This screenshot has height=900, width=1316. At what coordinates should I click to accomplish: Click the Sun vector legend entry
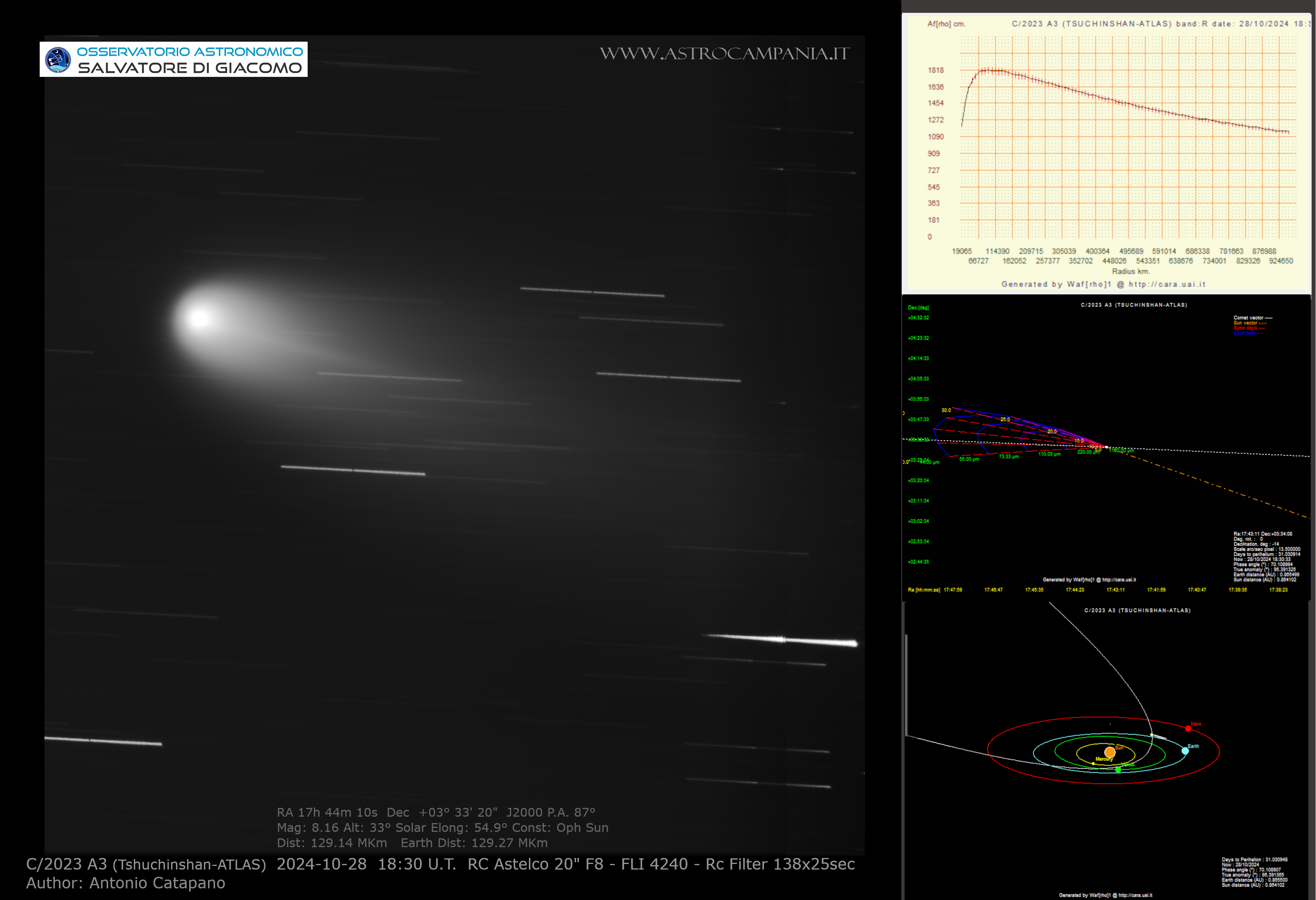[1250, 323]
